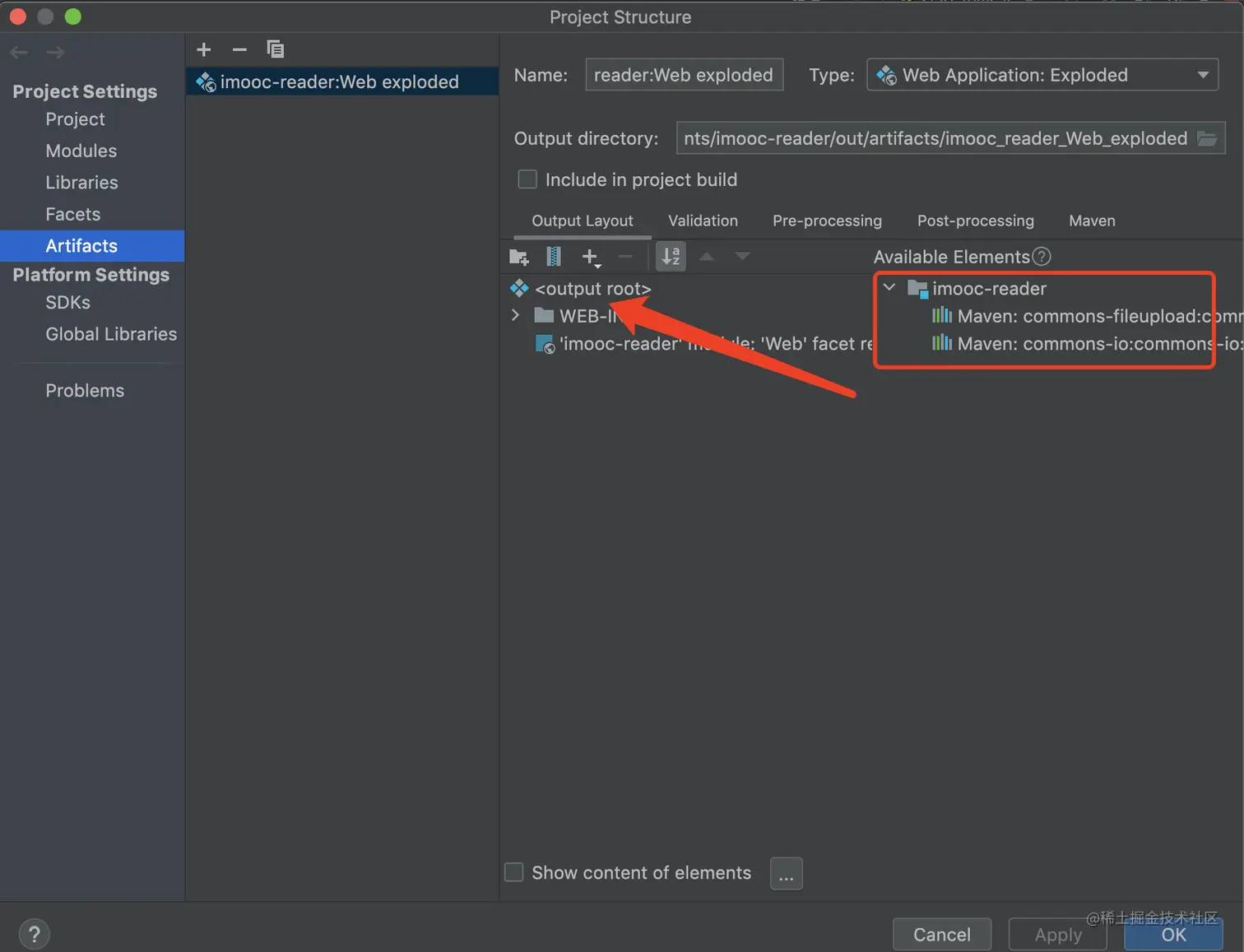Screen dimensions: 1244x952
Task: Select Artifacts in the sidebar
Action: point(92,246)
